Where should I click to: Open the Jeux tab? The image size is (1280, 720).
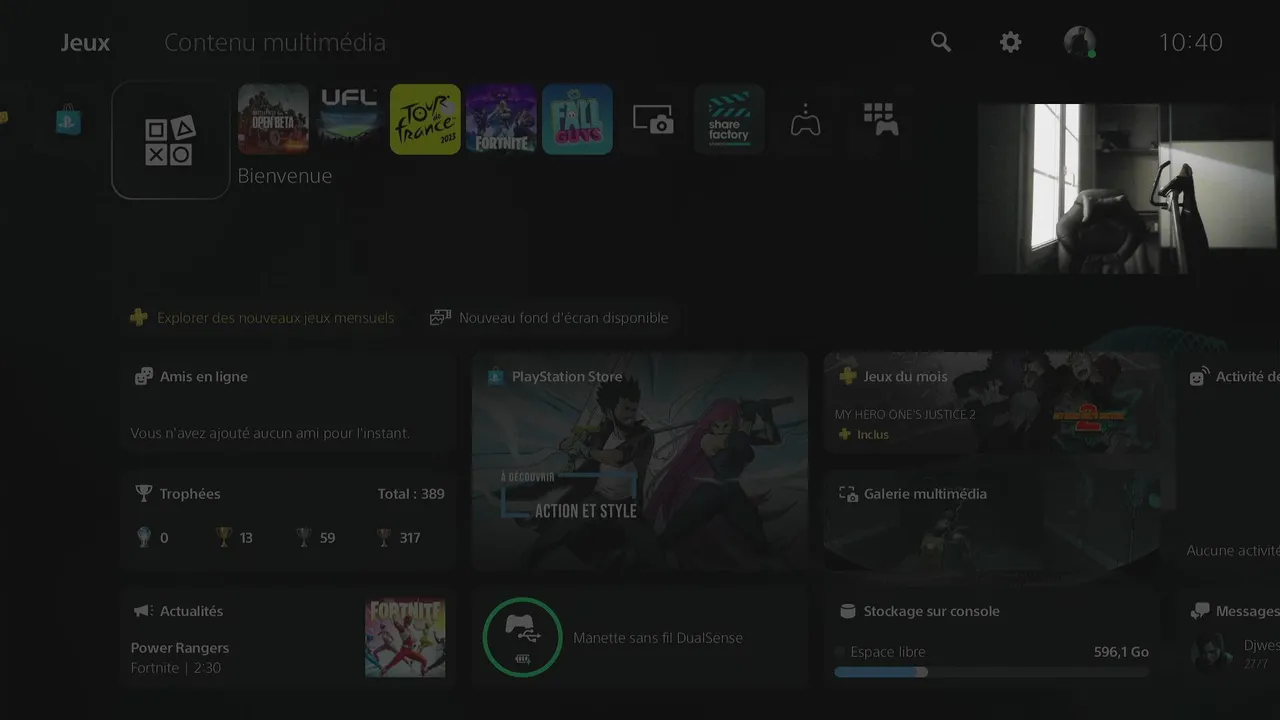tap(85, 43)
